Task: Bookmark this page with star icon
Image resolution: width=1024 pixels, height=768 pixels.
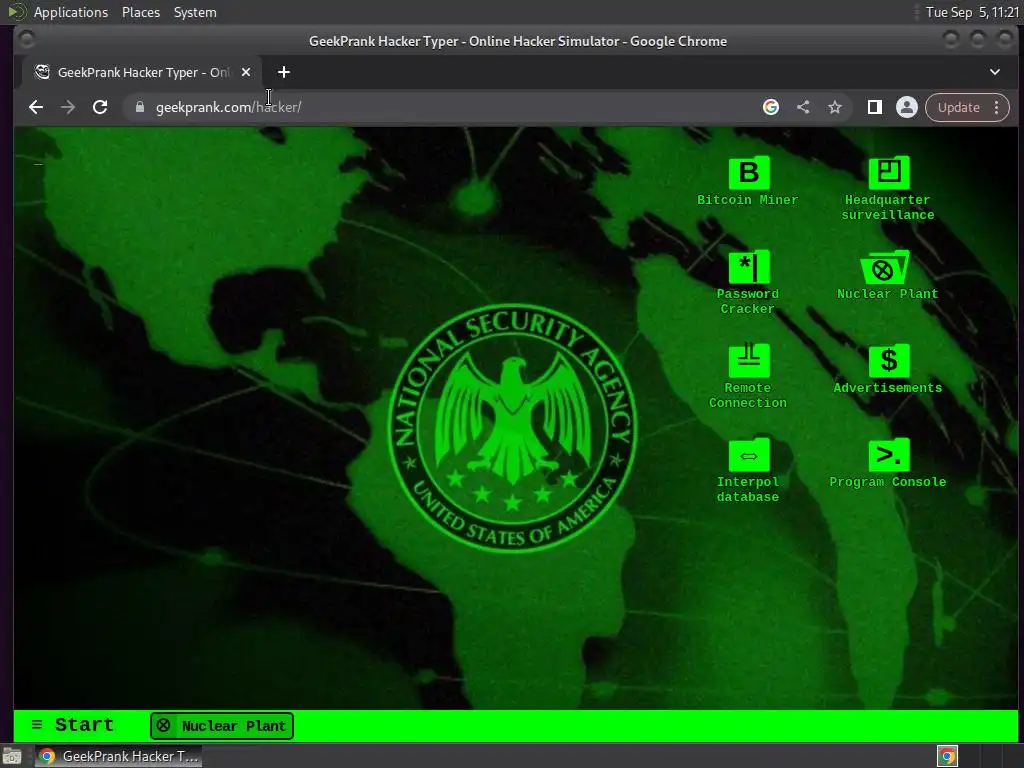Action: tap(835, 107)
